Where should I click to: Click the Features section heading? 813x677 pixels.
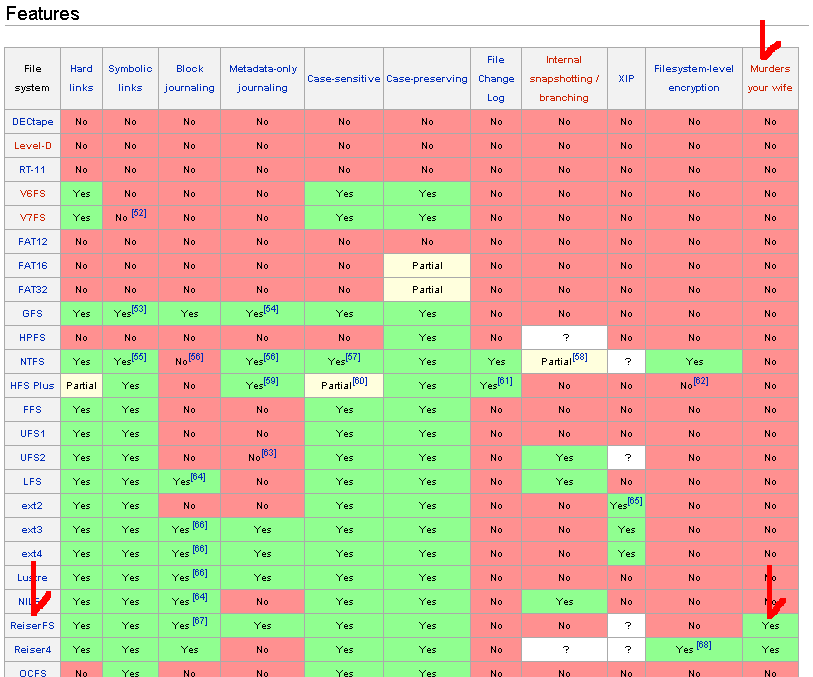pos(43,14)
